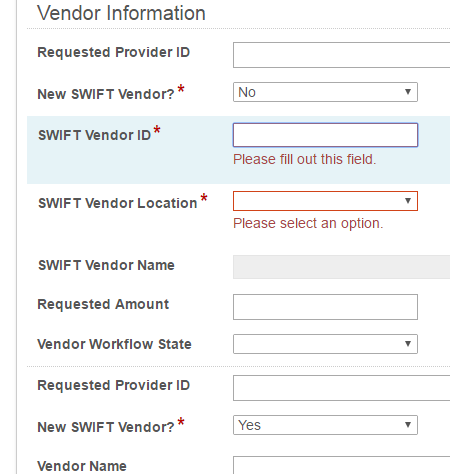Click the SWIFT Vendor Name label
This screenshot has height=474, width=450.
[x=106, y=266]
